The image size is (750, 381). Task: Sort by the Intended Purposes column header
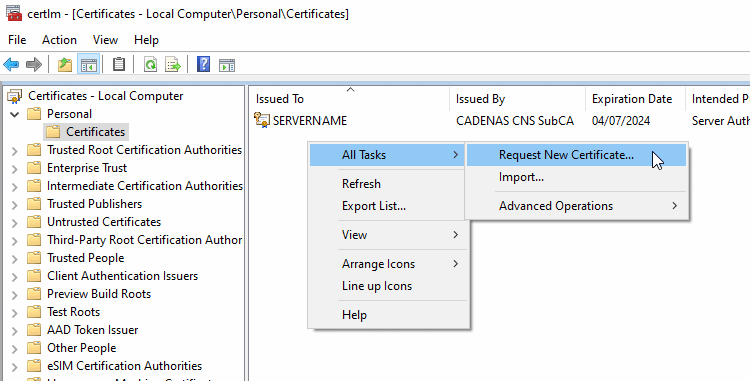[718, 99]
